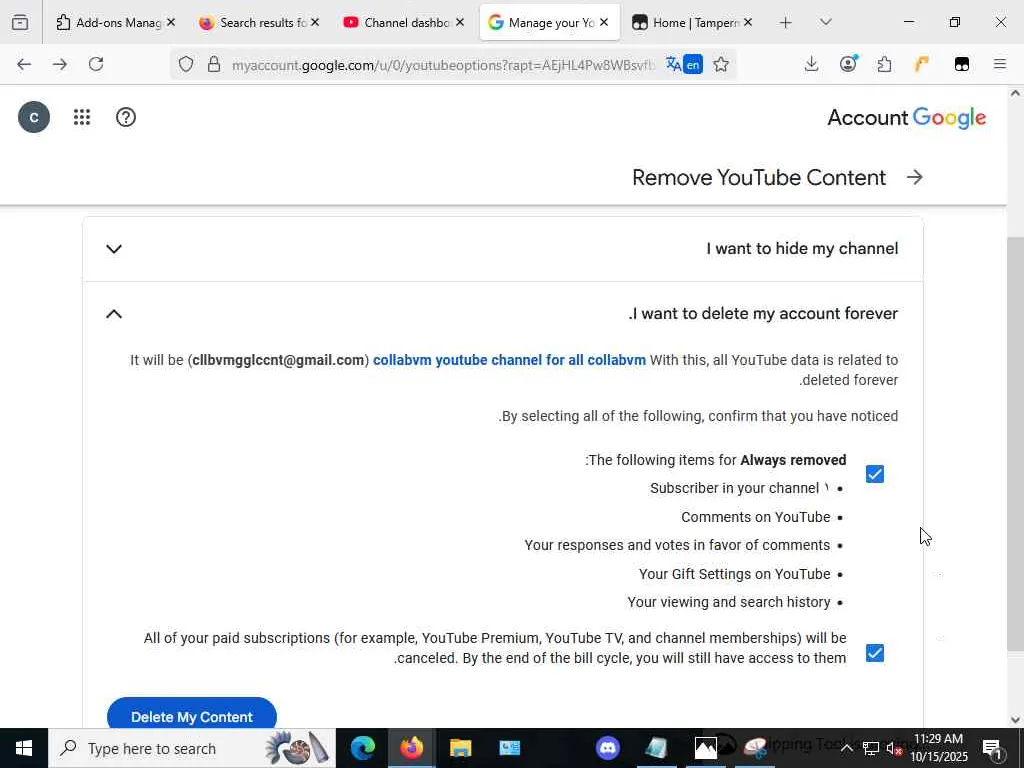Viewport: 1024px width, 768px height.
Task: Open the Photos app taskbar icon
Action: tap(705, 748)
